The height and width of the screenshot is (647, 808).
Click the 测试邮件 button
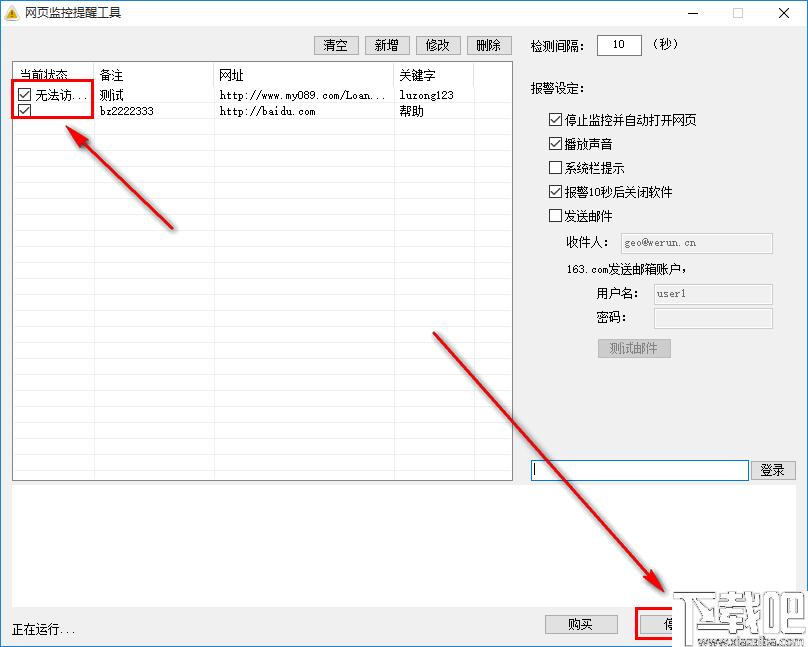tap(634, 349)
